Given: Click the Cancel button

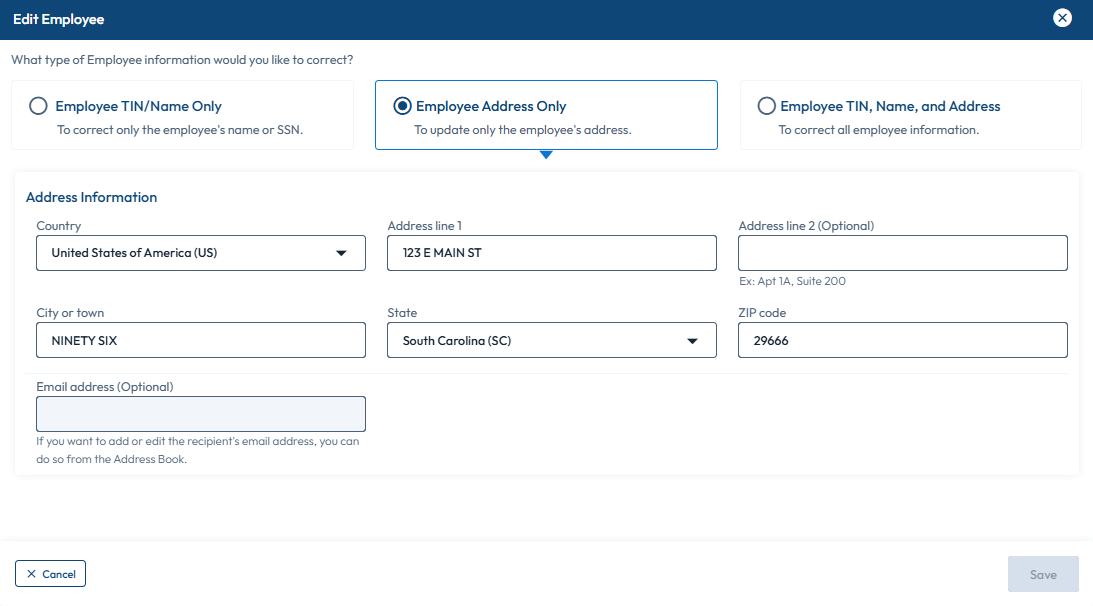Looking at the screenshot, I should [x=50, y=573].
